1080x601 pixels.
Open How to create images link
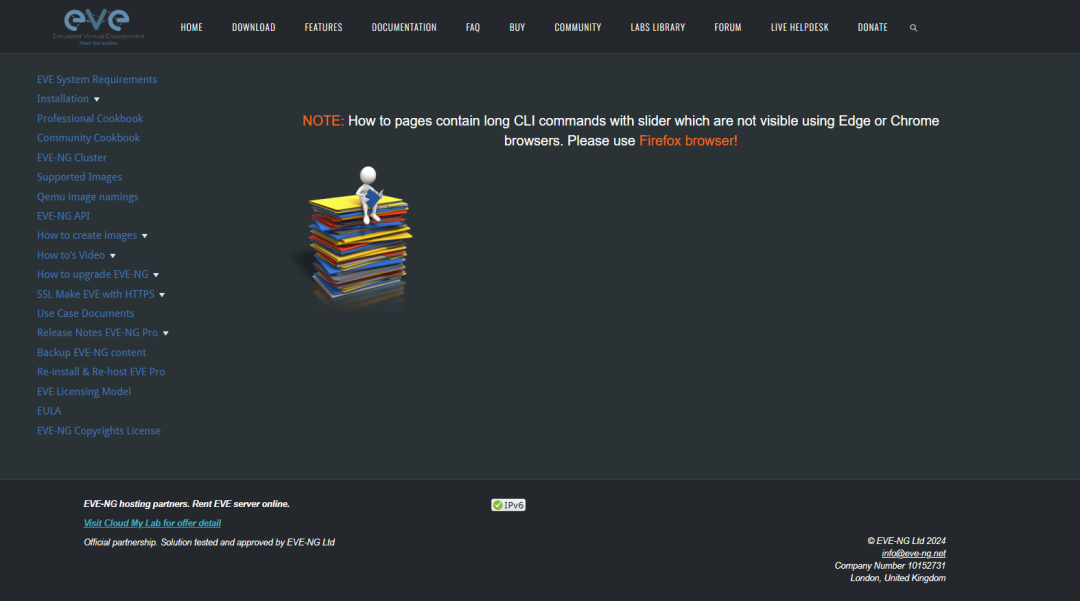87,235
